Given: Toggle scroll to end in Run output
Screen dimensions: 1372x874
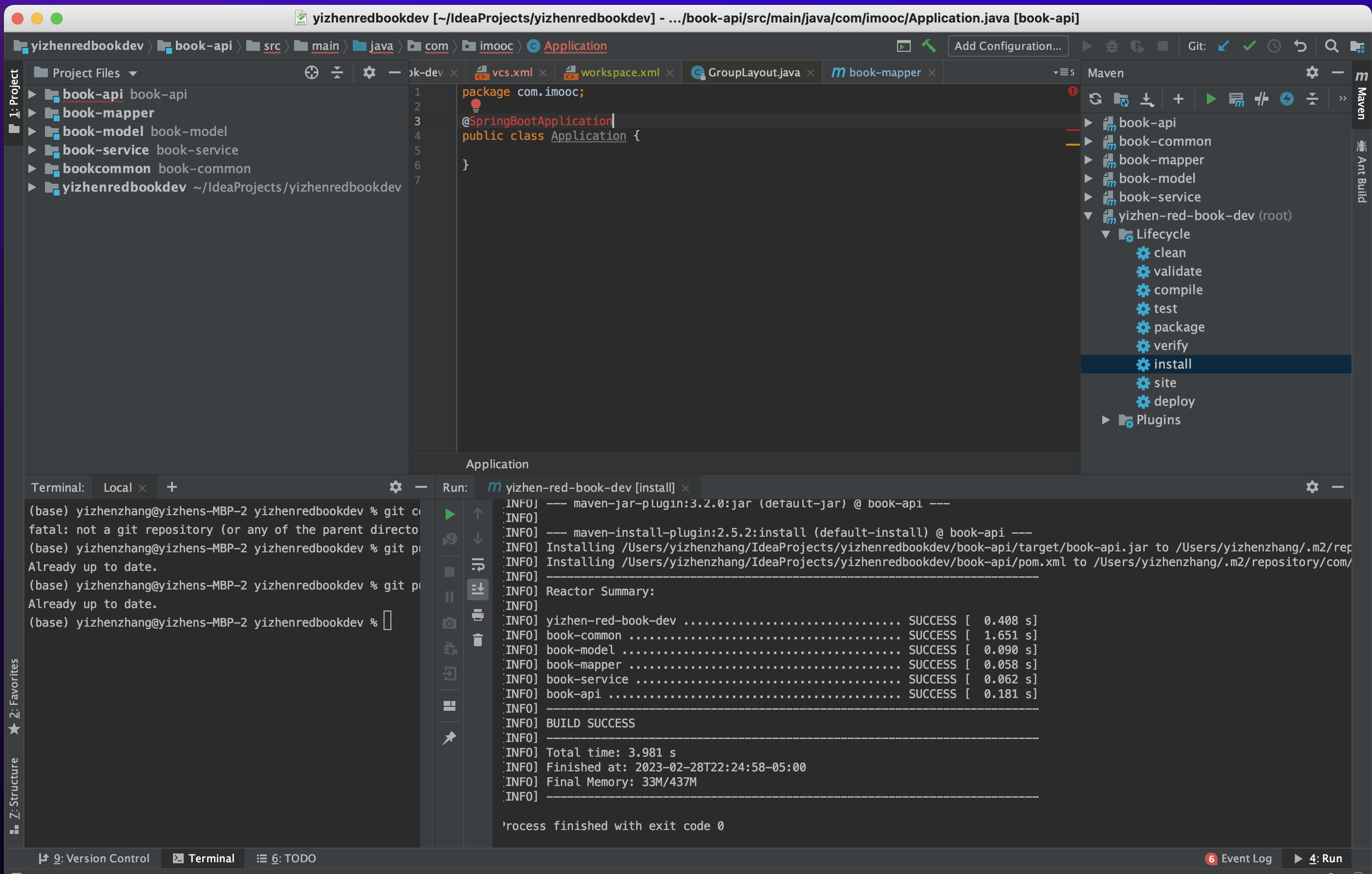Looking at the screenshot, I should (477, 589).
